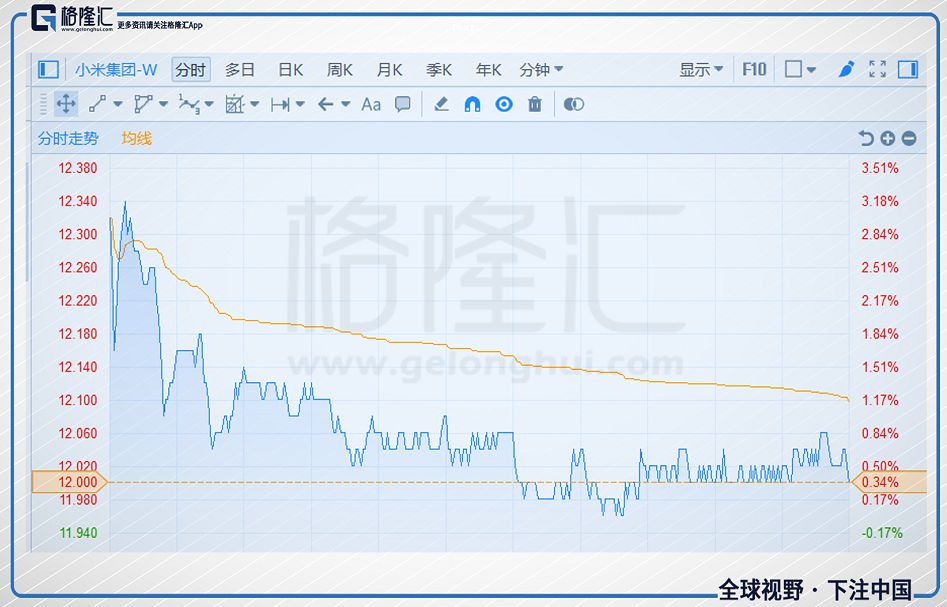Screen dimensions: 947x607
Task: Click the 3.51% percentage axis label
Action: pyautogui.click(x=880, y=168)
